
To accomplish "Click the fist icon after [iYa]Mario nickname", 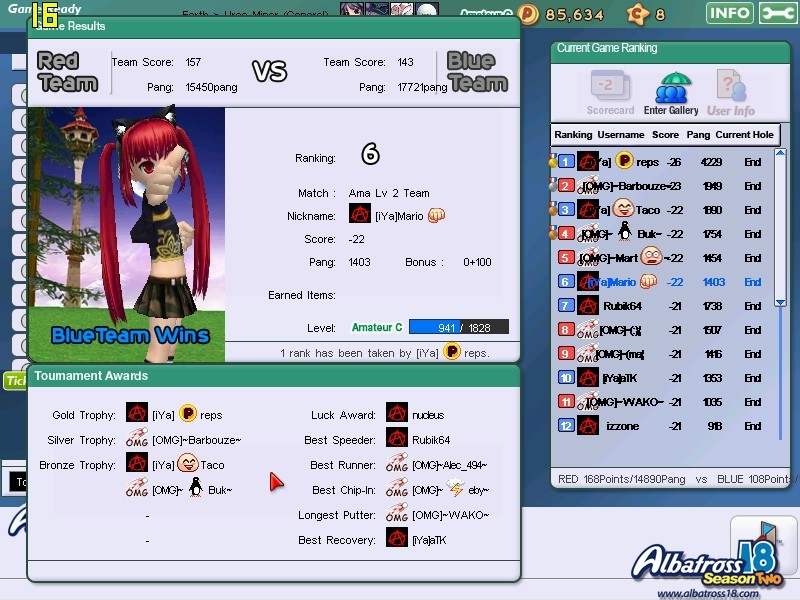I will [436, 215].
